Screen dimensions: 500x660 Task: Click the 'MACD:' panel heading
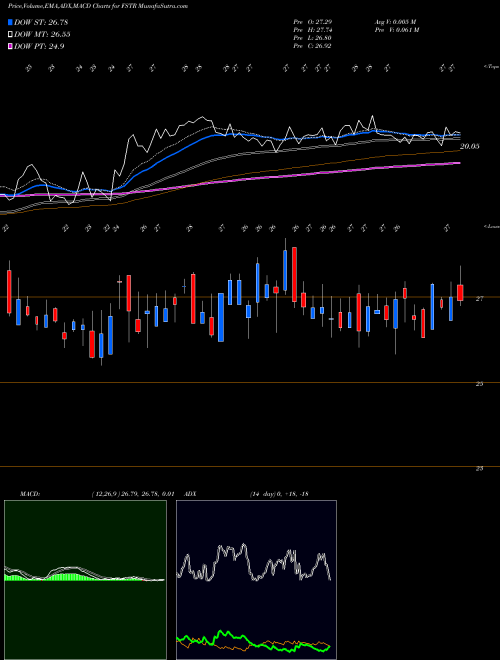[x=30, y=494]
